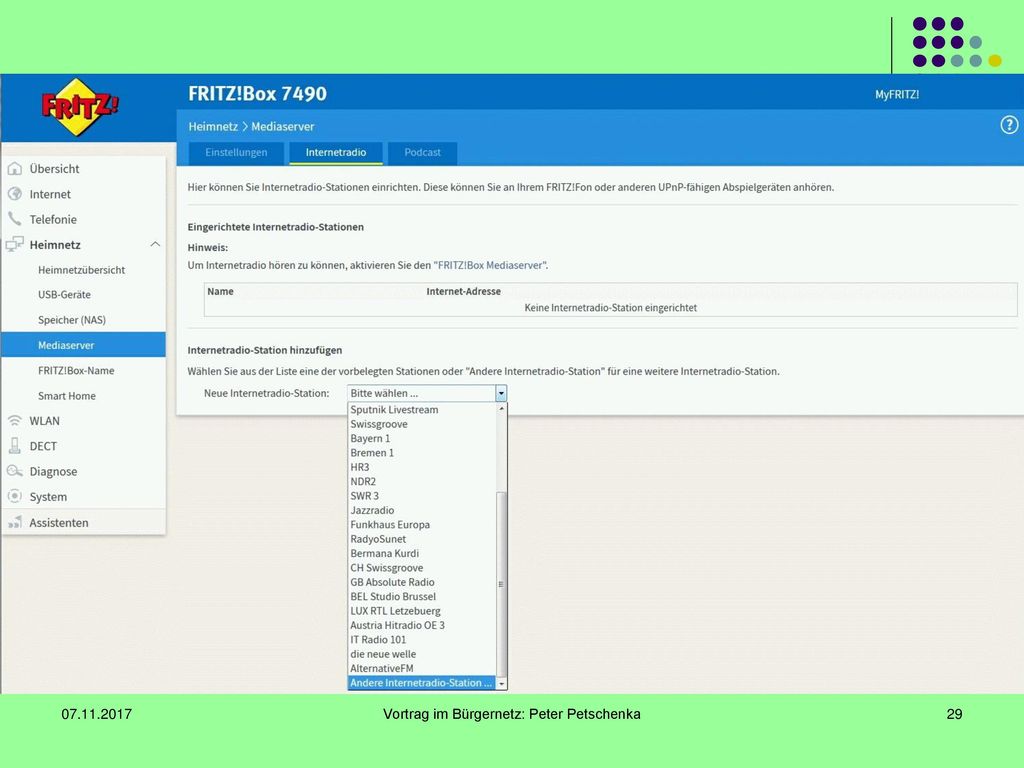Follow the "FRITZ!Box Mediaserver" link

coord(490,265)
